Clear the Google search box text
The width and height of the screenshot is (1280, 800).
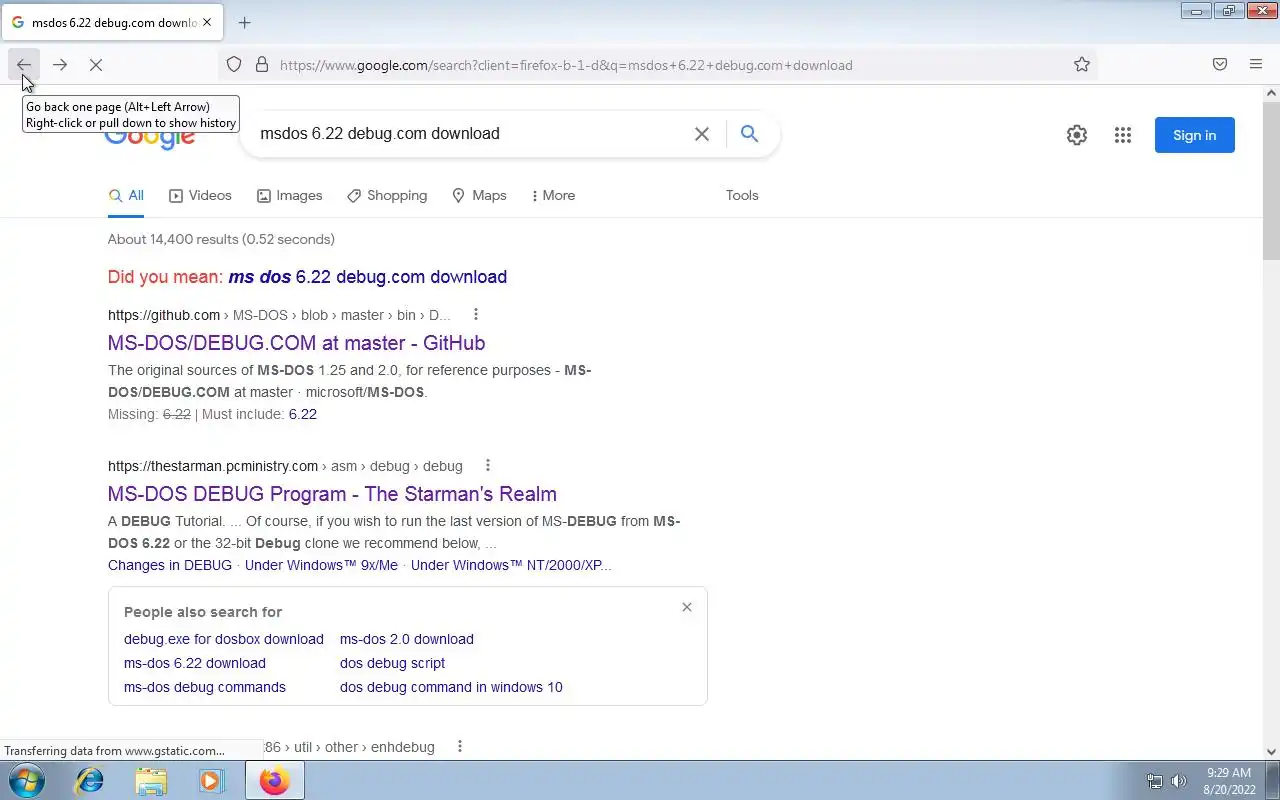tap(702, 134)
